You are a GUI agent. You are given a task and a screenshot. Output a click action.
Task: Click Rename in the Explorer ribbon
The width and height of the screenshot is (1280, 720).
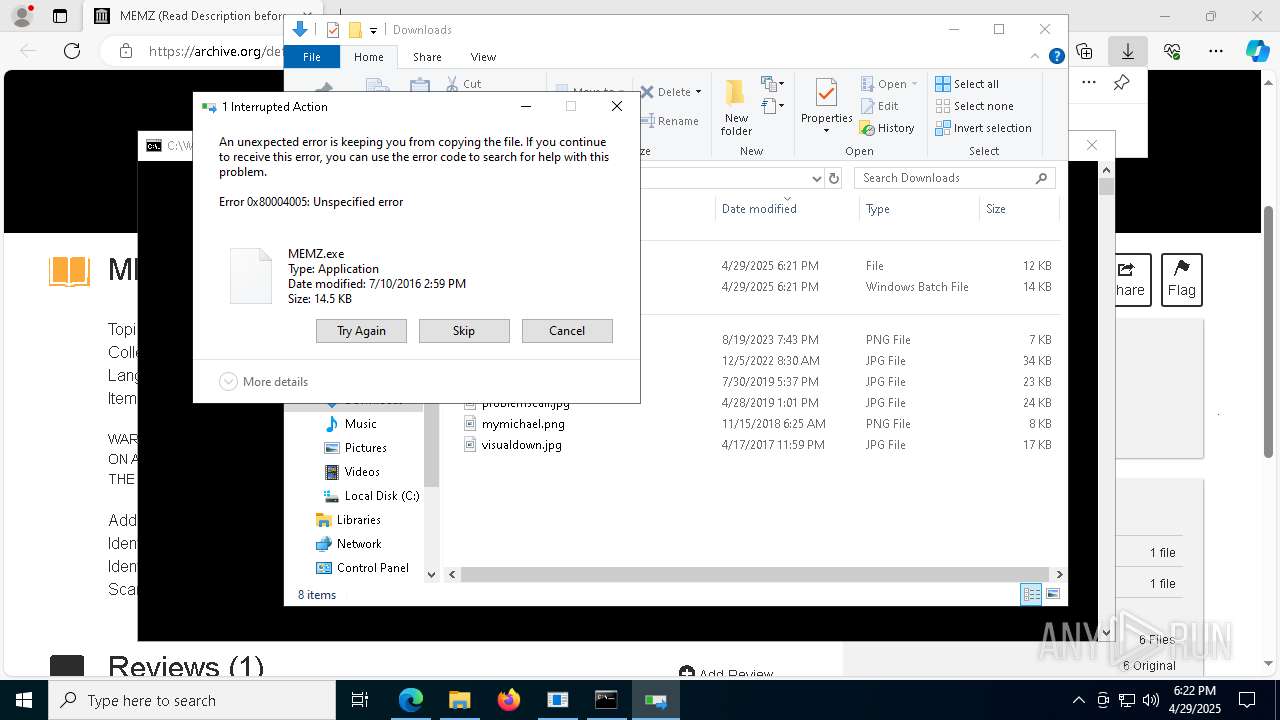[x=670, y=121]
